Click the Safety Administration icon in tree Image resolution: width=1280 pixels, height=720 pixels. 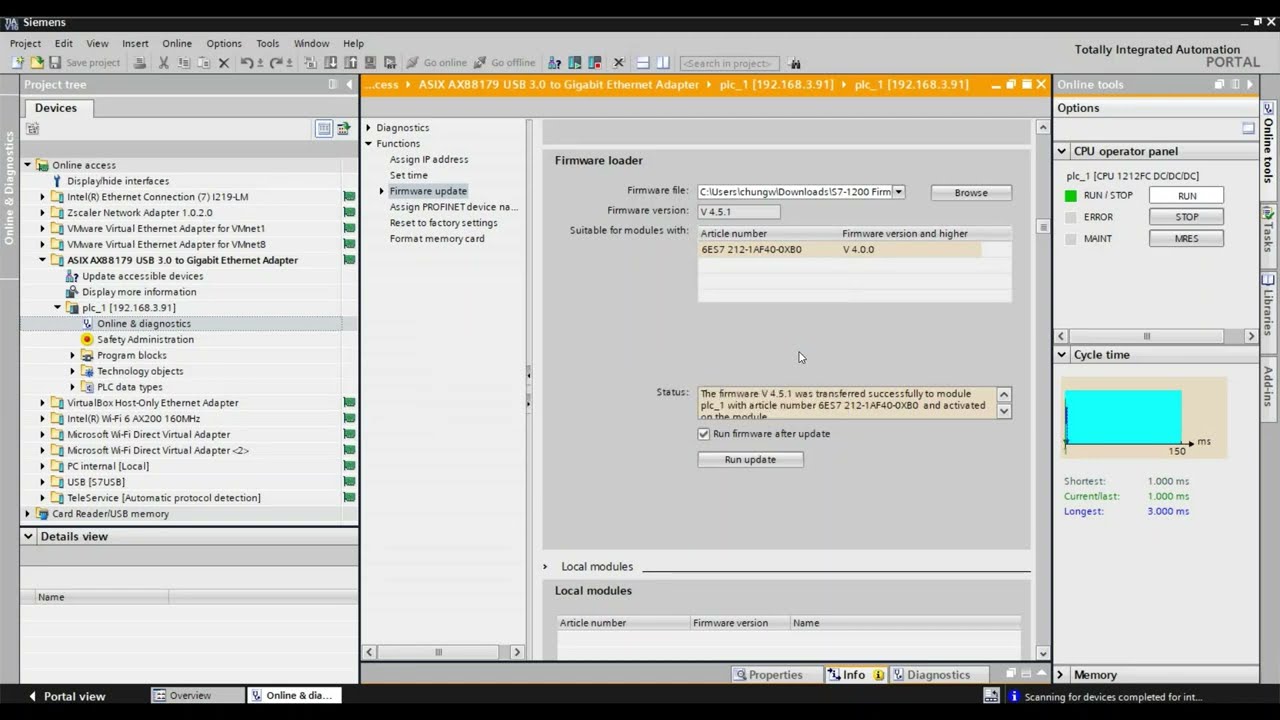click(x=87, y=340)
